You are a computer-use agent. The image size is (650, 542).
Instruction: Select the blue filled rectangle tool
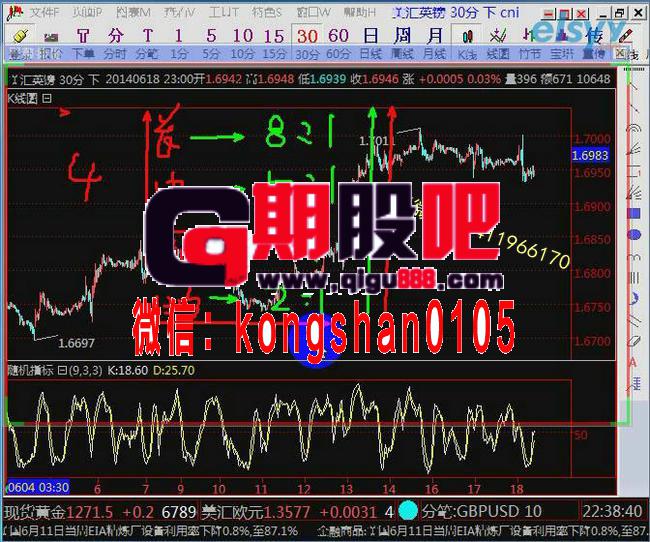click(633, 214)
